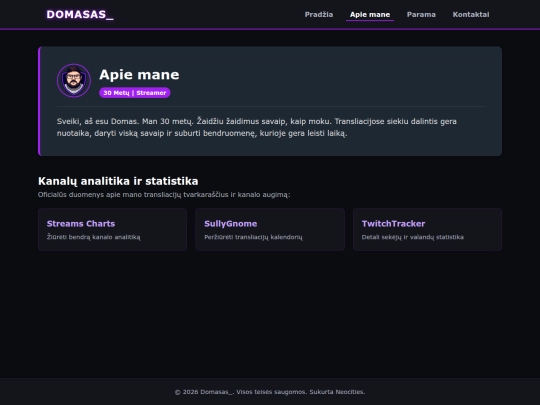
Task: Click the 30 Metų | Streamer badge
Action: pos(135,93)
